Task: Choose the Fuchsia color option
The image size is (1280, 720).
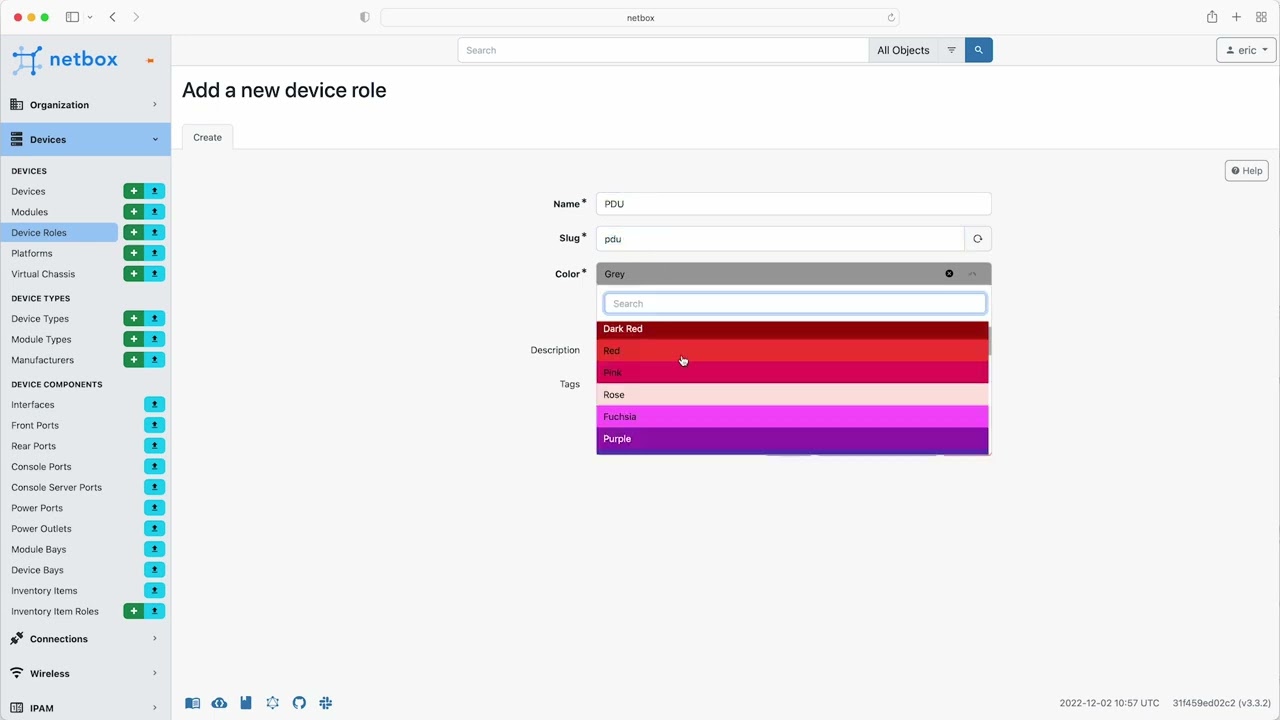Action: click(792, 417)
